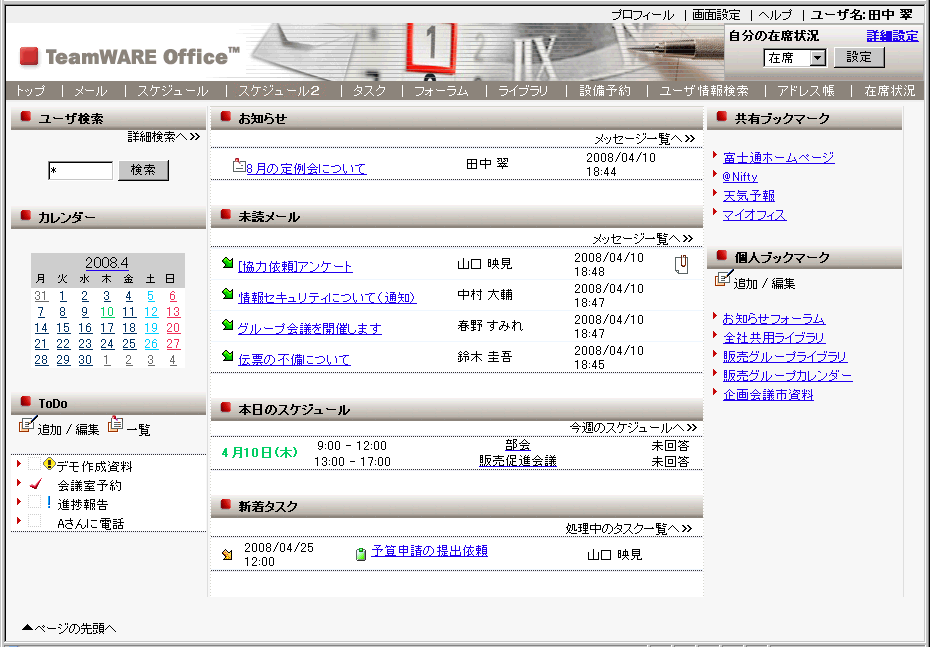Click the user search input field
This screenshot has width=930, height=647.
click(x=80, y=171)
